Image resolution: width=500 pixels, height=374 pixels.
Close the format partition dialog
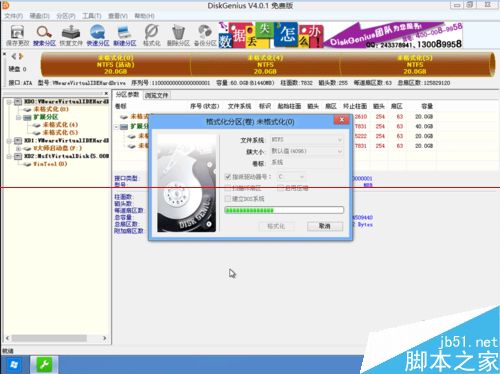click(x=342, y=120)
